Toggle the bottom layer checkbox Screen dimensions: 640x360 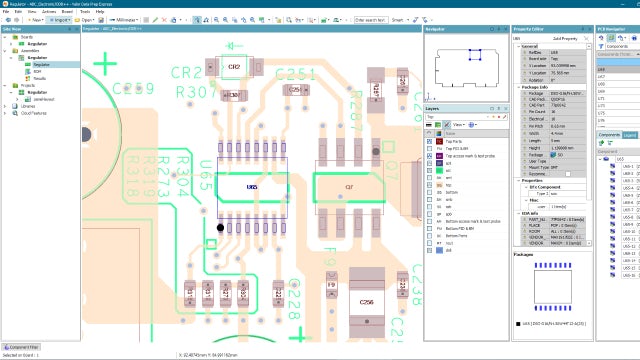[x=429, y=192]
